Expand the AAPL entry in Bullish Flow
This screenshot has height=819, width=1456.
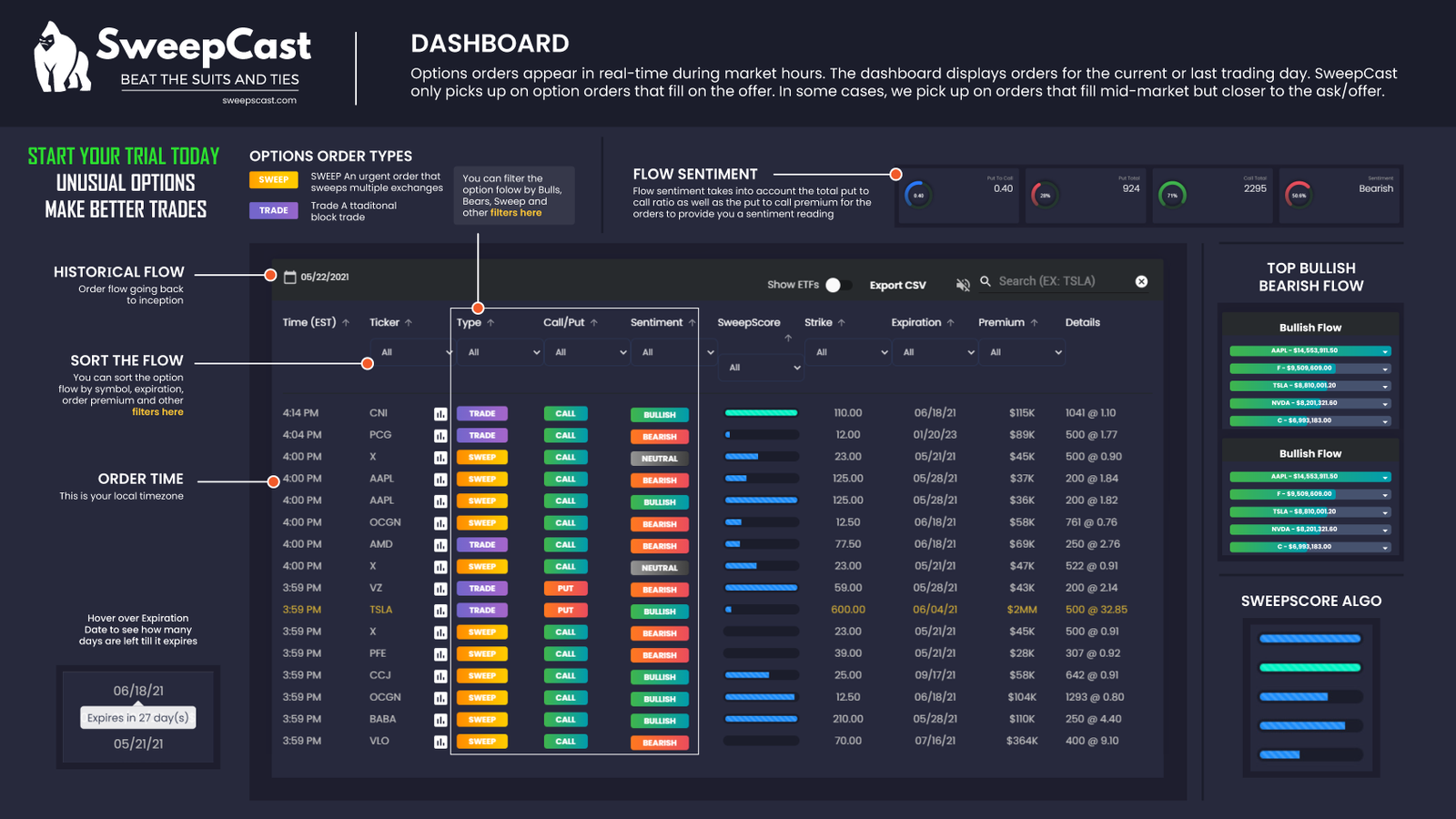(1385, 351)
